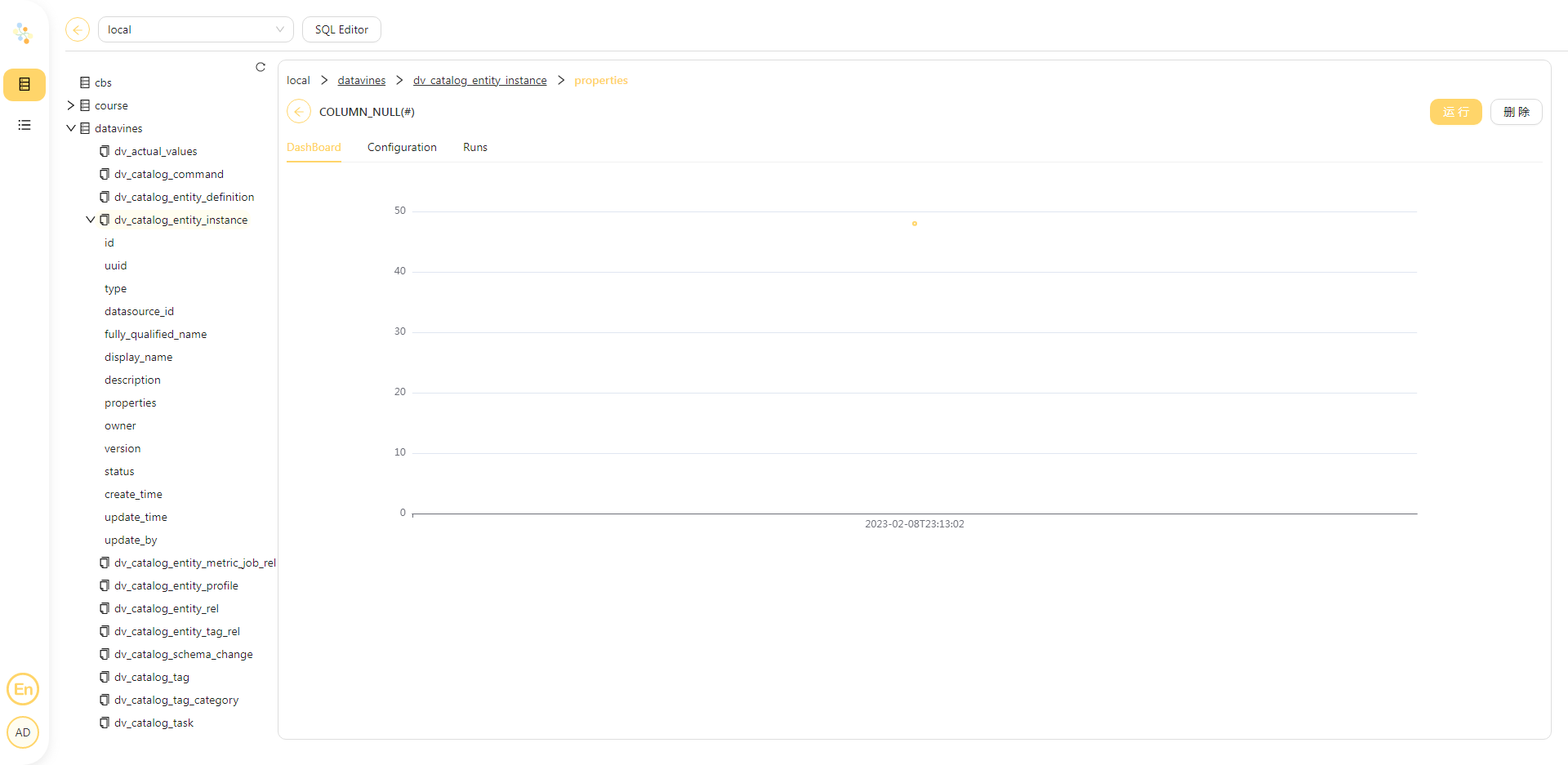Select the fully_qualified_name column
The image size is (1568, 765).
click(x=155, y=334)
